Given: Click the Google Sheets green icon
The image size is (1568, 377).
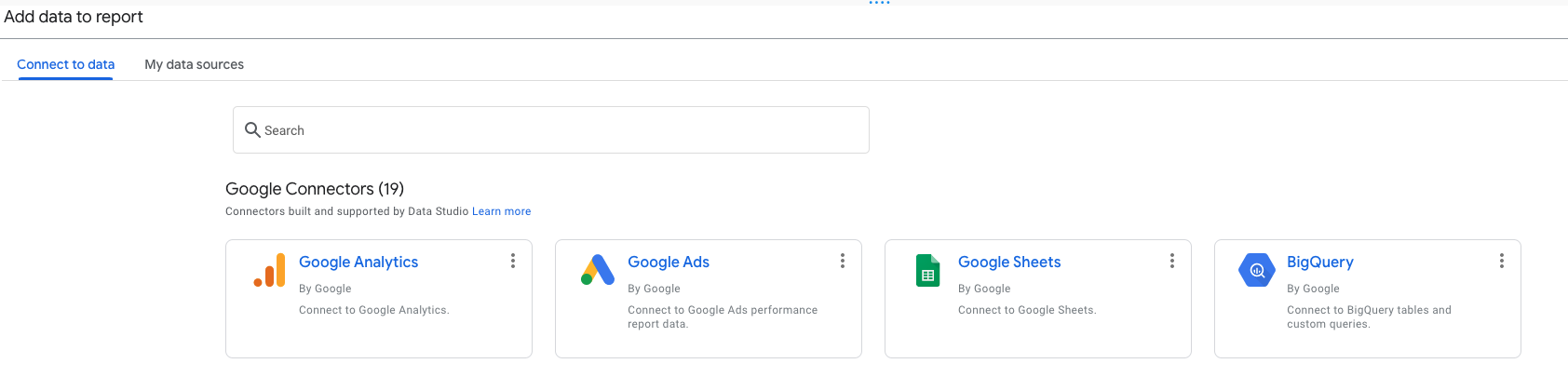Looking at the screenshot, I should point(927,270).
